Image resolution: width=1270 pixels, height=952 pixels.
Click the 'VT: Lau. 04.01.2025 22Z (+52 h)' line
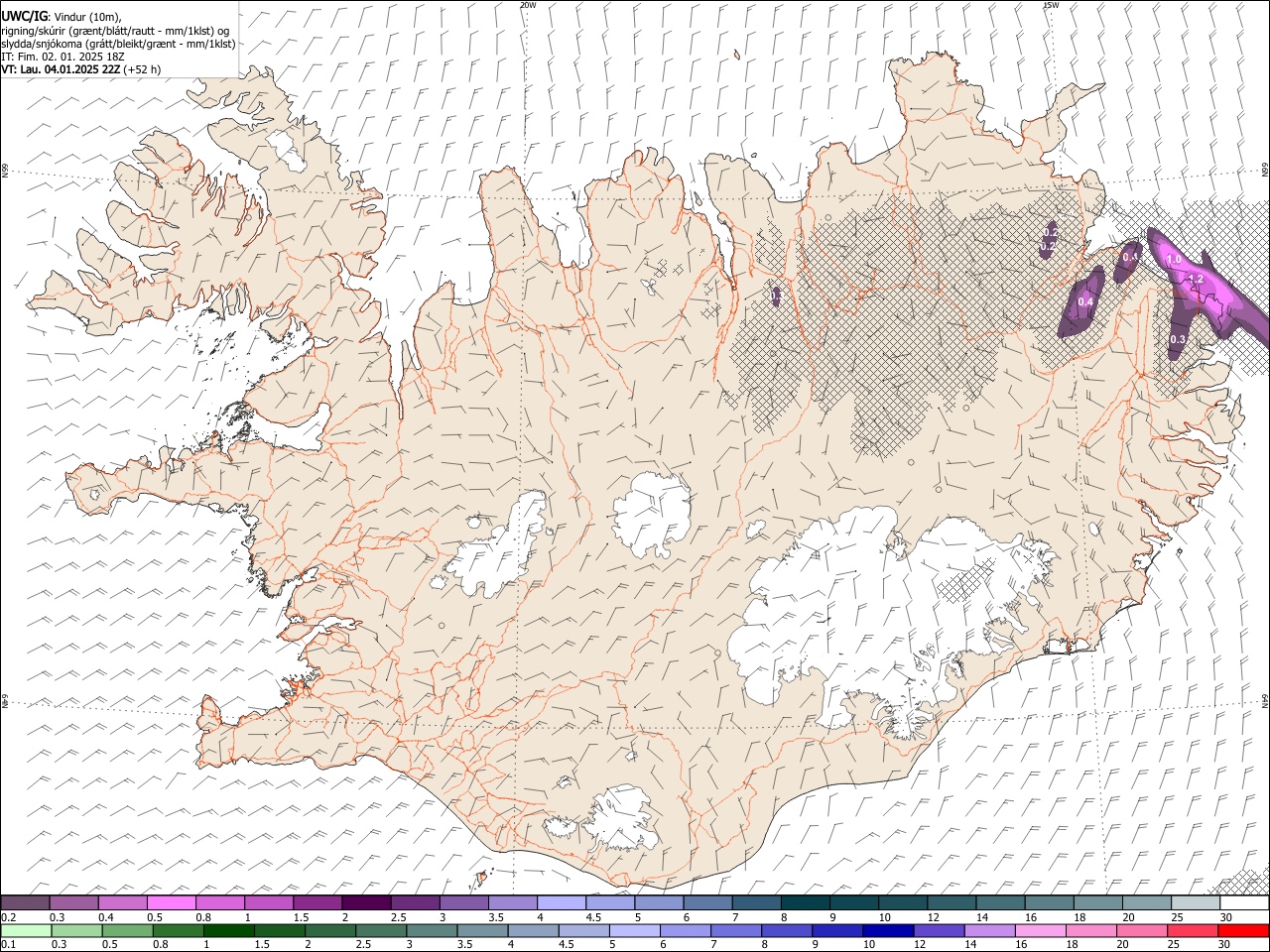[x=81, y=69]
